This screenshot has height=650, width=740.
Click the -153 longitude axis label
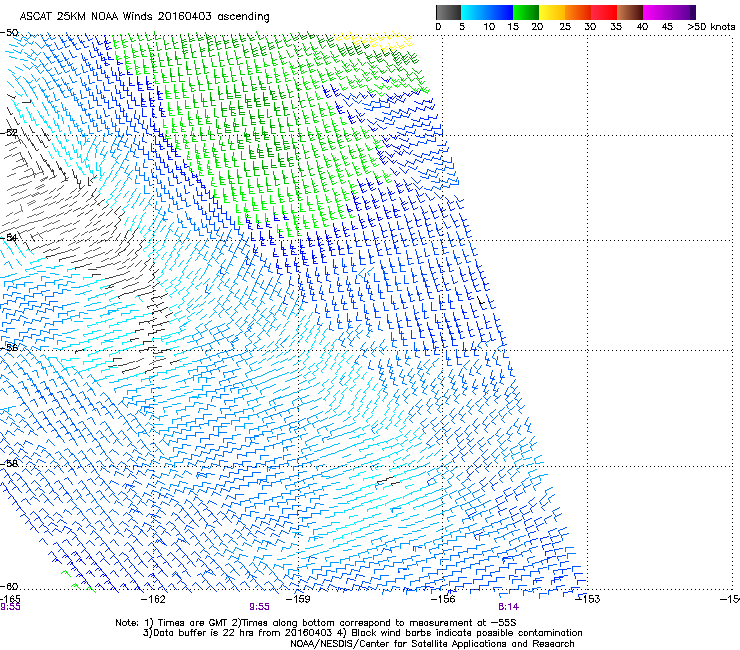588,599
